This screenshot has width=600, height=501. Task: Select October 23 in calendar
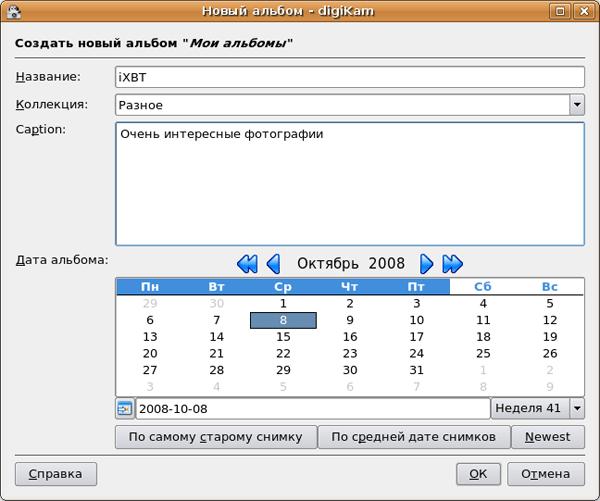point(350,354)
